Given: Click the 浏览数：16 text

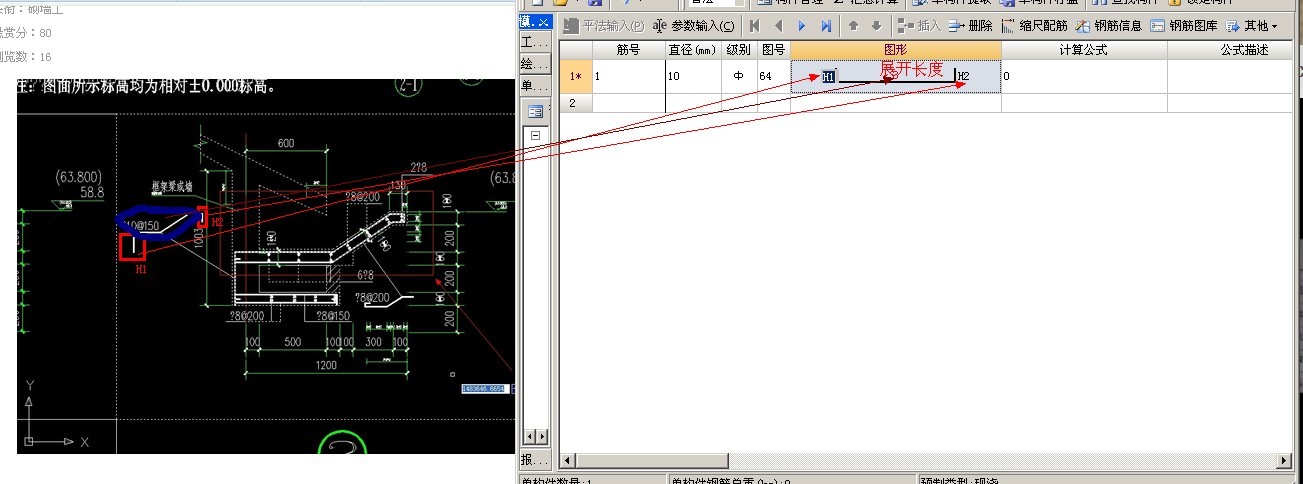Looking at the screenshot, I should (26, 57).
